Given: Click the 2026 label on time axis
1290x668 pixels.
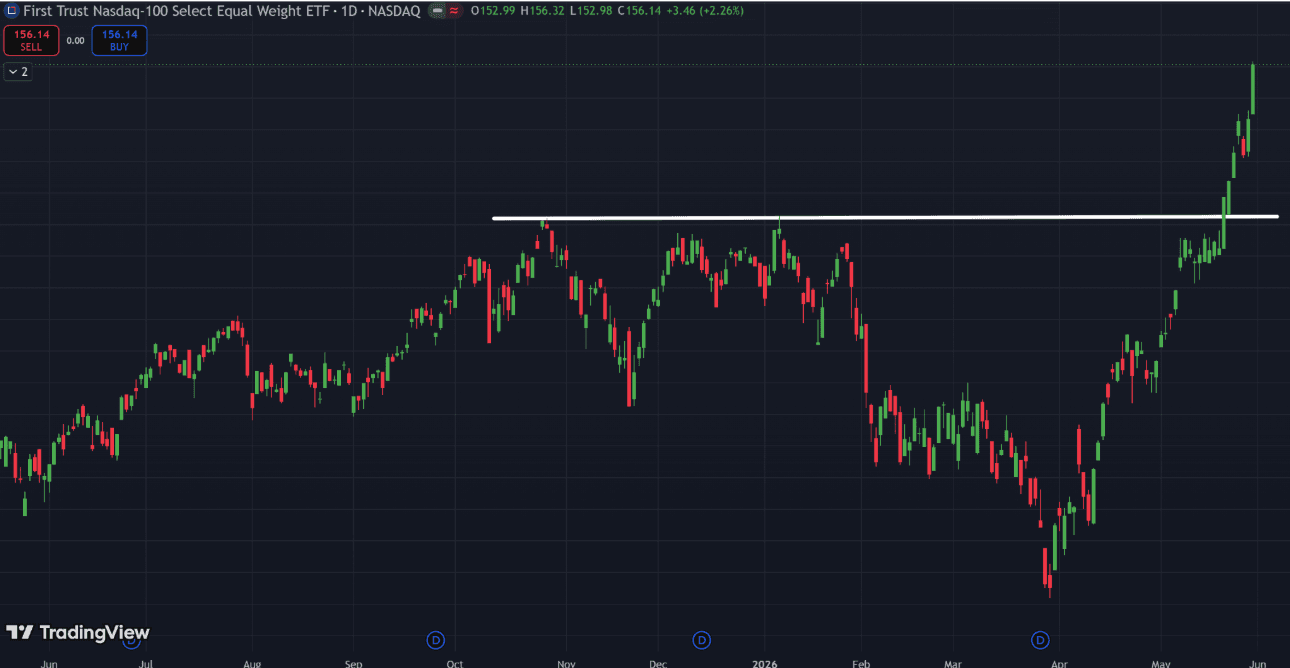Looking at the screenshot, I should (x=765, y=662).
